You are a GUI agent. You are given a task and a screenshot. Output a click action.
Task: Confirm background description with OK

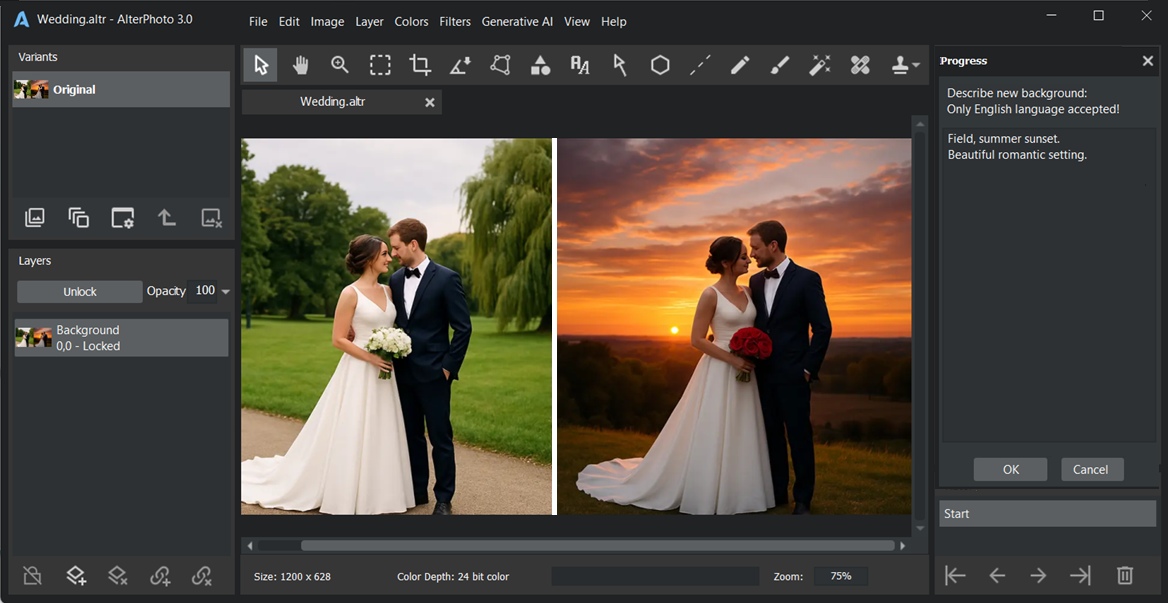1010,469
